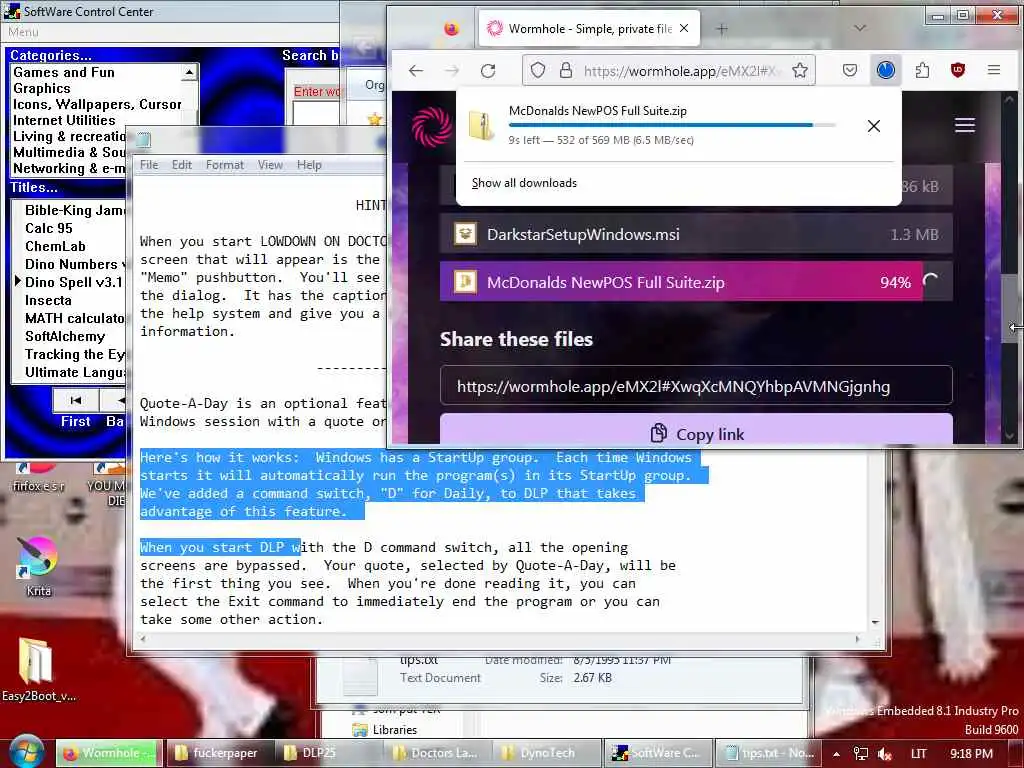Viewport: 1024px width, 768px height.
Task: Switch to DLP25 taskbar window
Action: (x=328, y=753)
